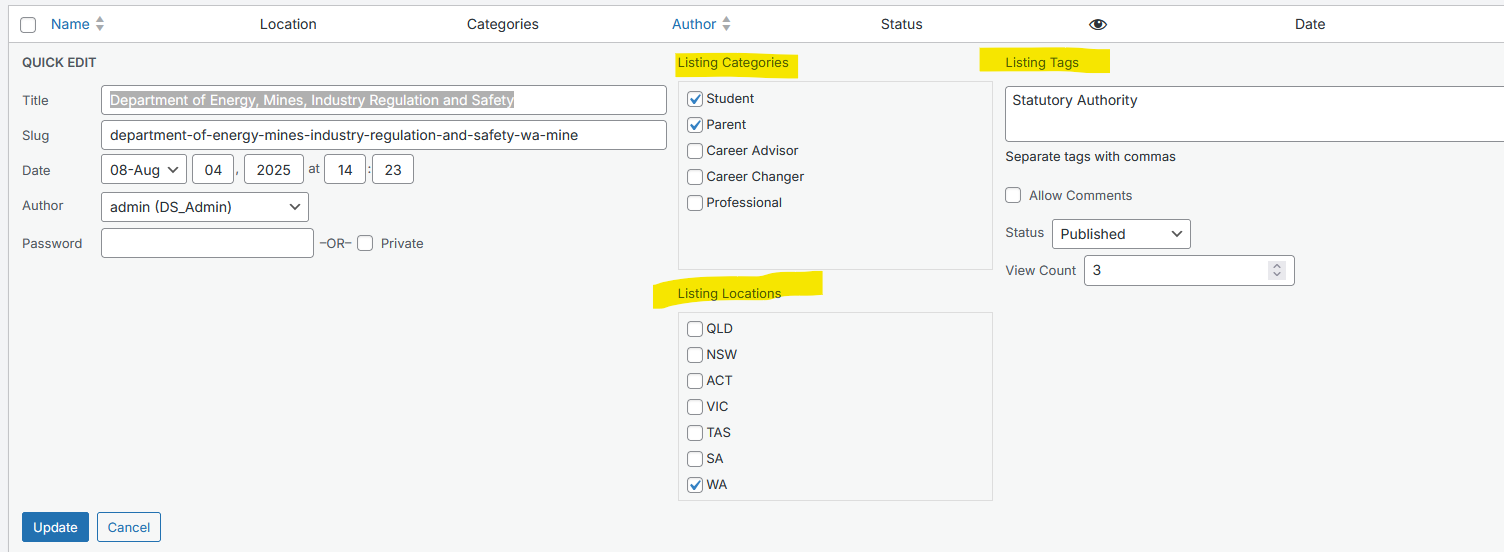Click the Update button
Image resolution: width=1504 pixels, height=552 pixels.
pos(55,527)
